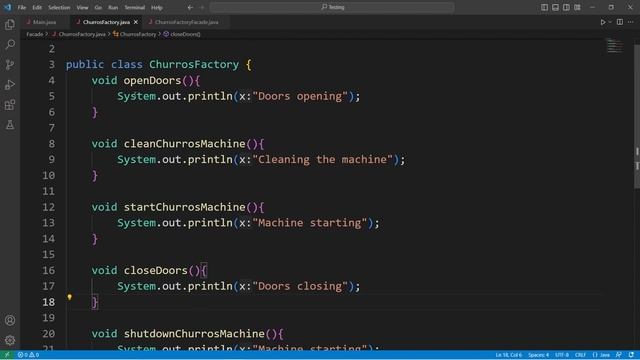Viewport: 640px width, 360px height.
Task: Open the editor More Actions ellipsis
Action: (631, 22)
